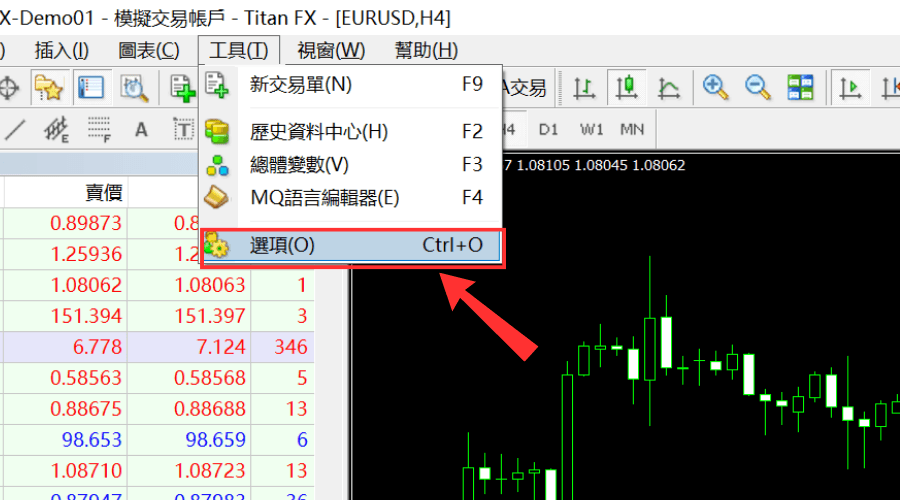The width and height of the screenshot is (900, 500).
Task: Switch to D1 timeframe
Action: [x=548, y=130]
